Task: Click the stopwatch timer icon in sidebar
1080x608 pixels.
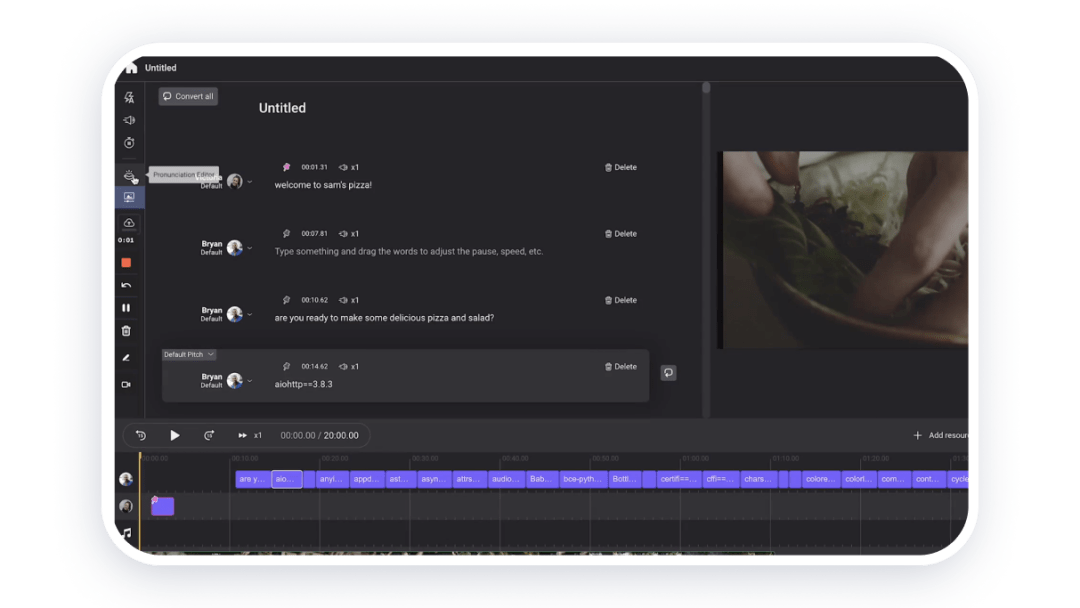Action: [129, 143]
